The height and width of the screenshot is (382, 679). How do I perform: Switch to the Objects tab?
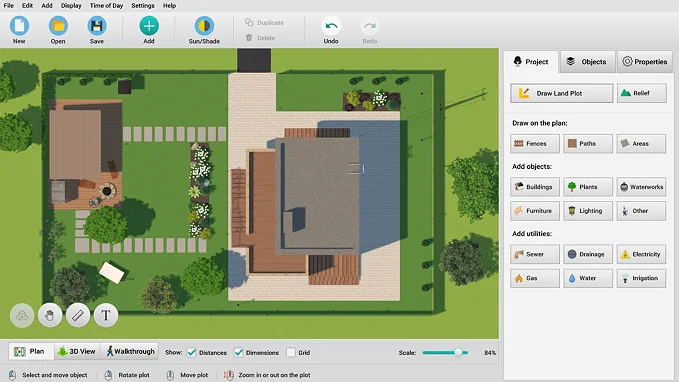point(587,62)
